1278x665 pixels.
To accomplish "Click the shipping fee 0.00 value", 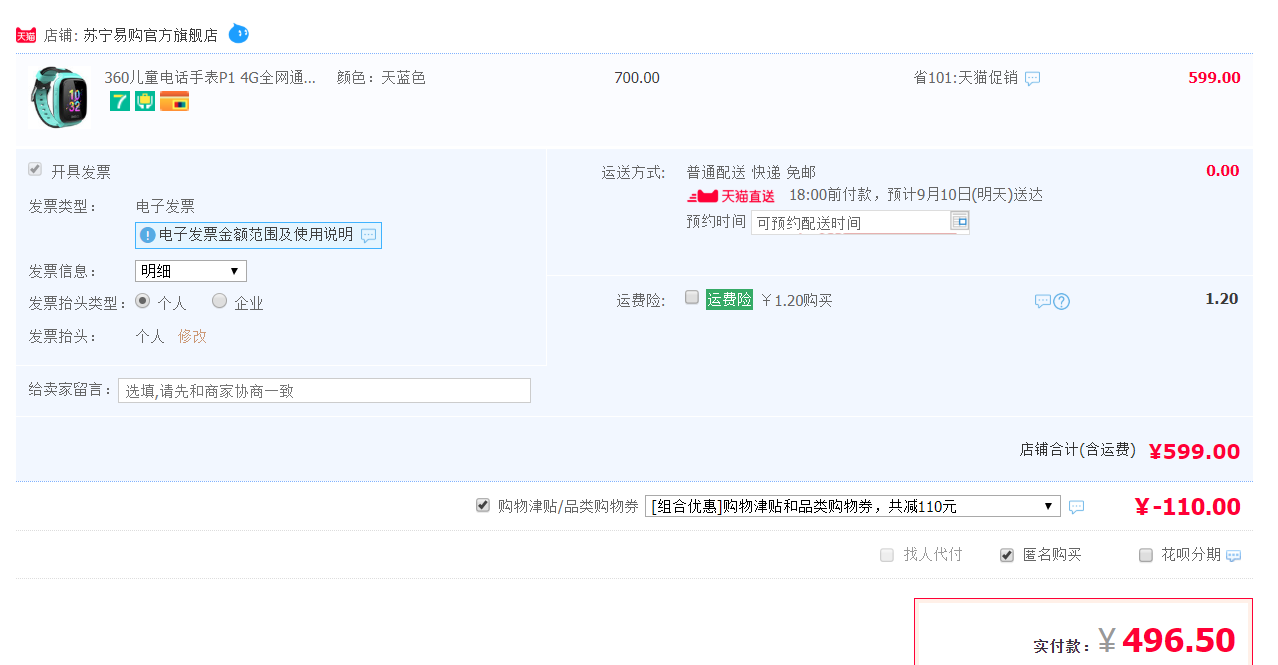I will (x=1222, y=171).
